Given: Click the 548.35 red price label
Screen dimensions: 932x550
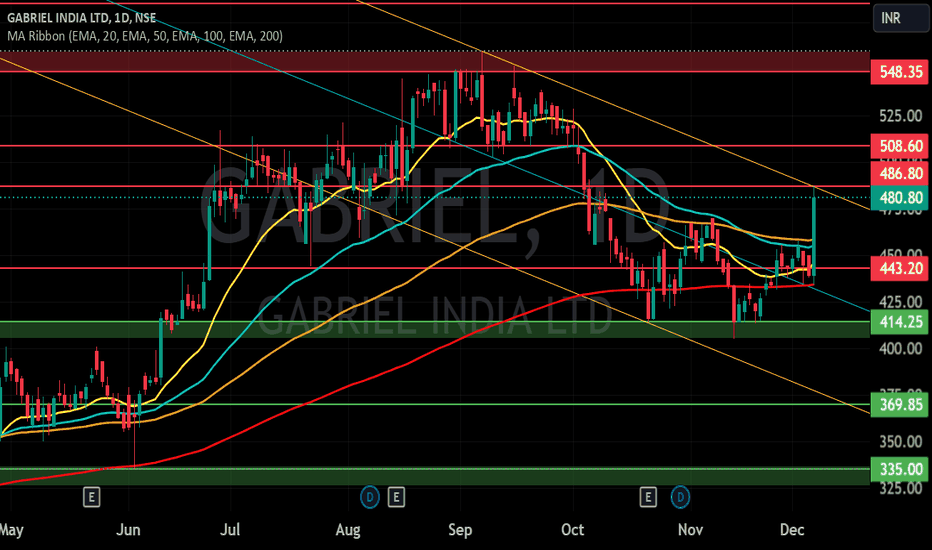Looking at the screenshot, I should 899,72.
